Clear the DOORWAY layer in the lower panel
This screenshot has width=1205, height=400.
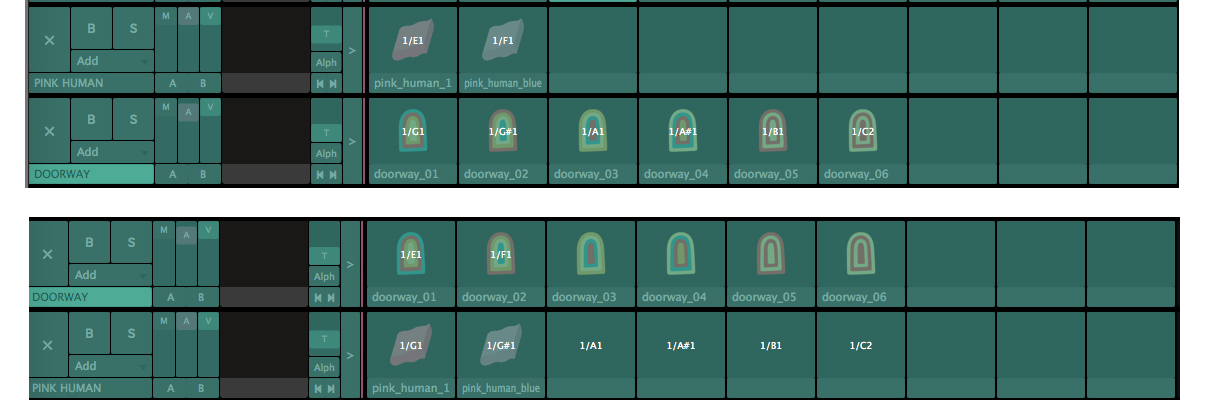point(48,254)
